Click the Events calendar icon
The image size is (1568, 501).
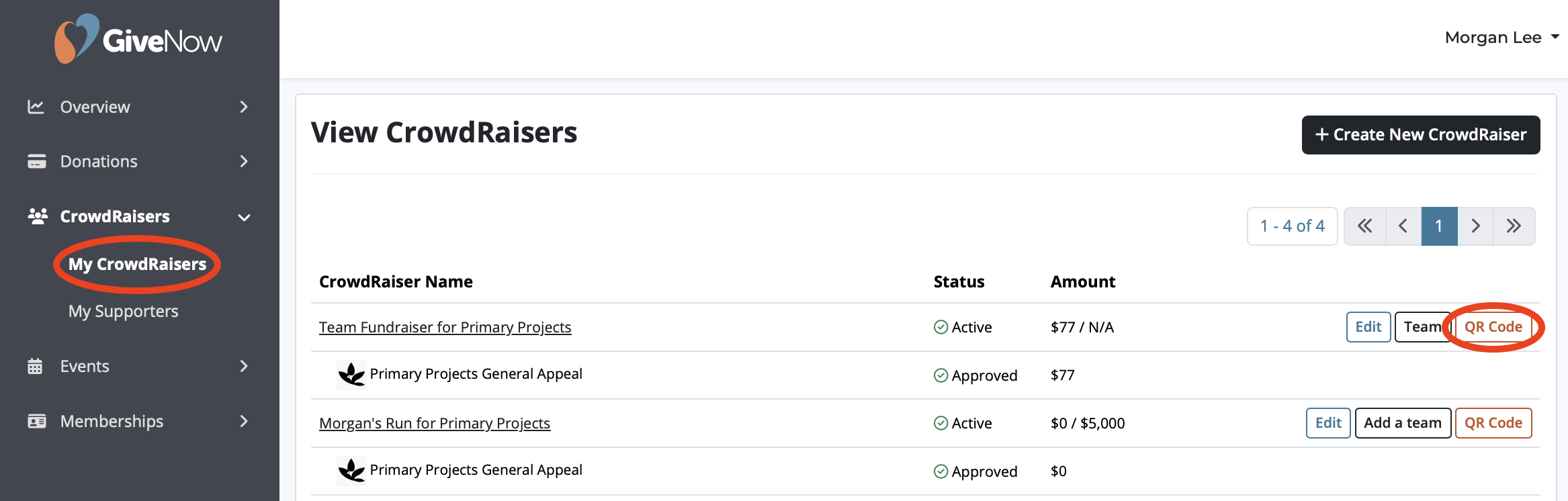(35, 366)
